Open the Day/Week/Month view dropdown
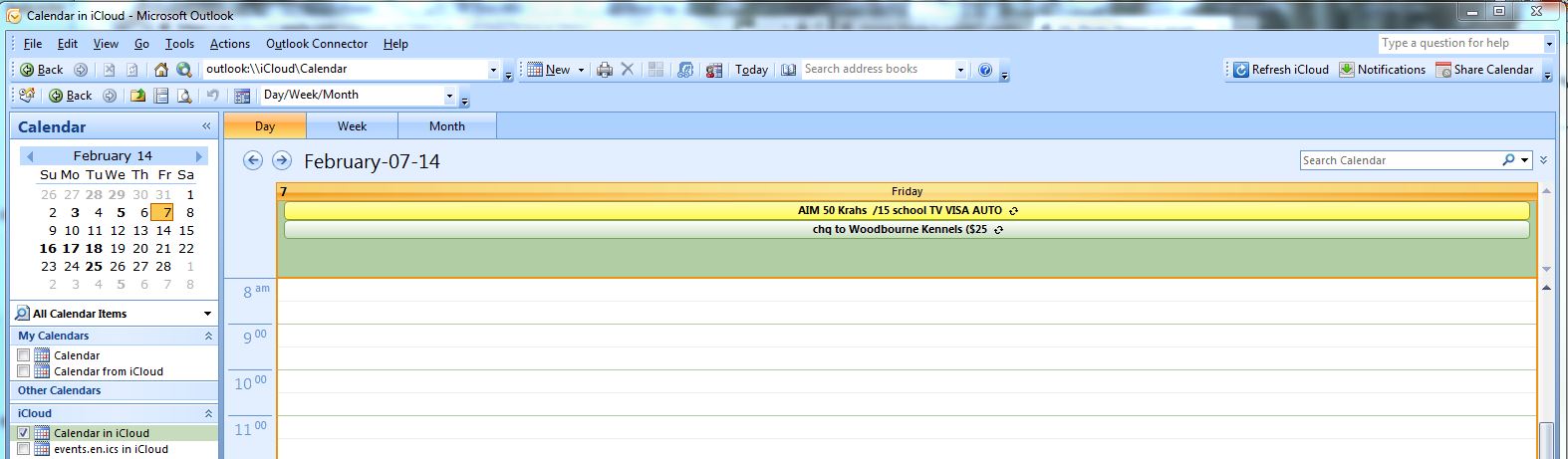This screenshot has width=1568, height=459. (x=449, y=96)
